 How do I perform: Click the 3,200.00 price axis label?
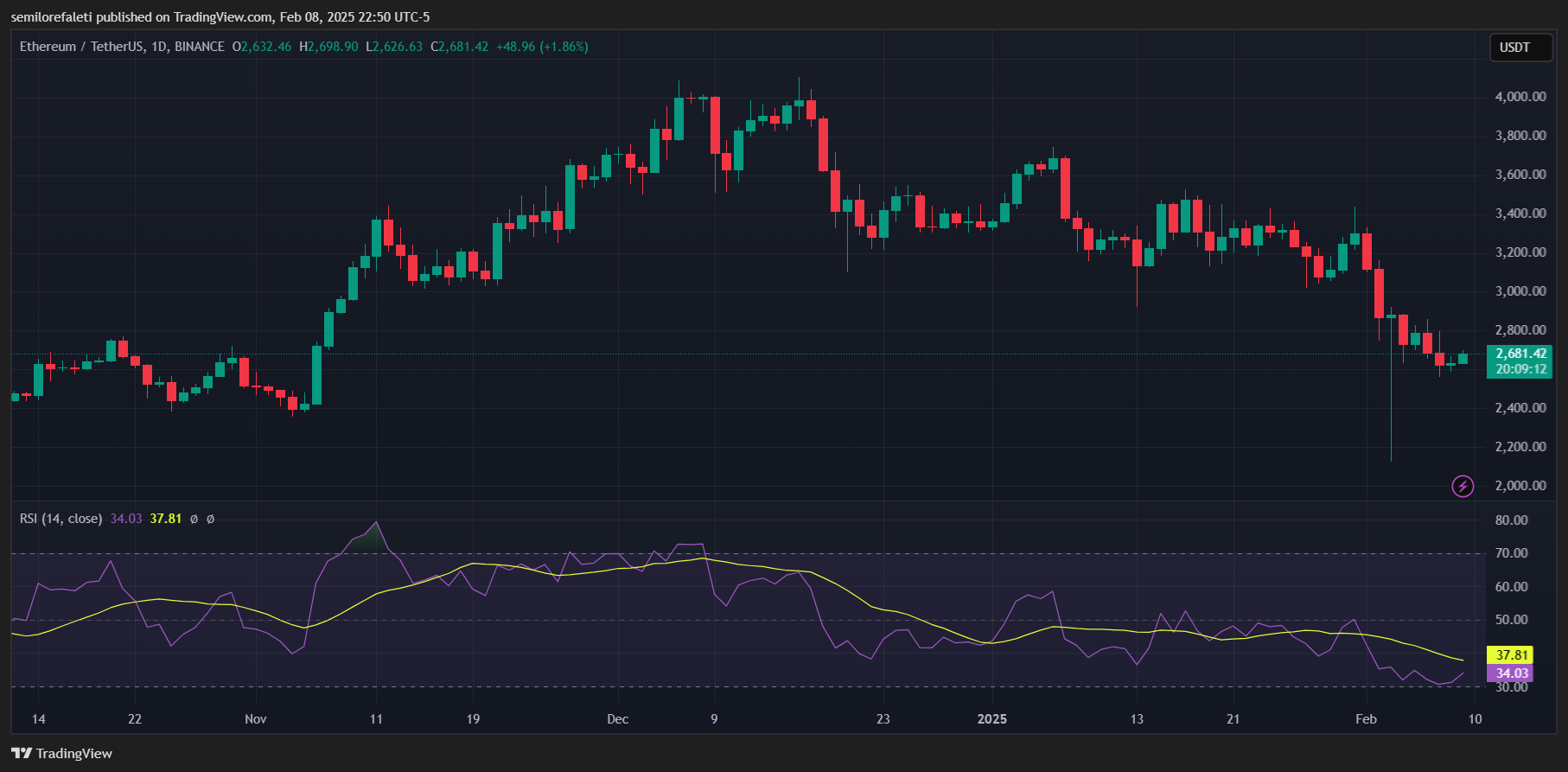1520,252
